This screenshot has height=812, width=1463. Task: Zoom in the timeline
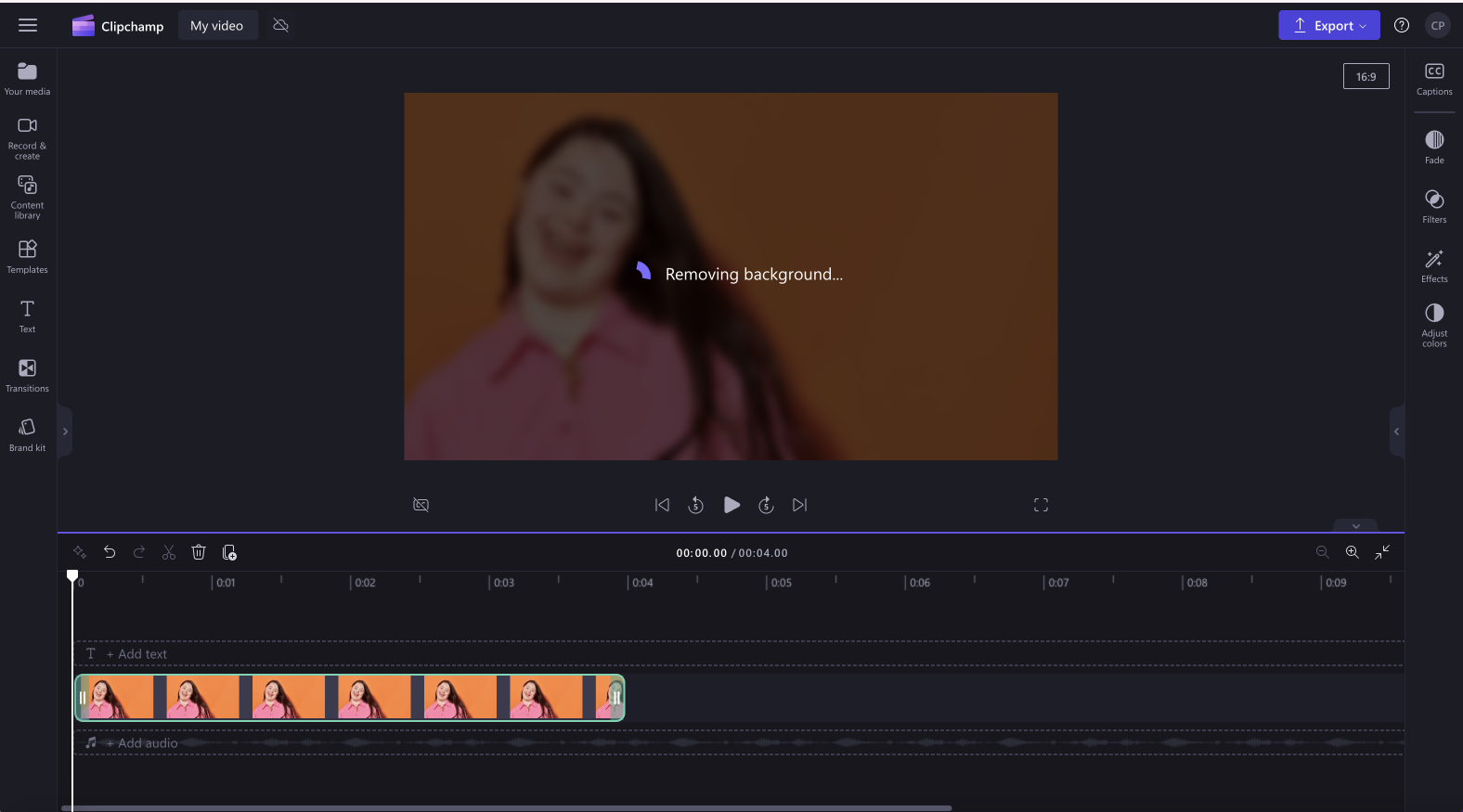[1352, 552]
